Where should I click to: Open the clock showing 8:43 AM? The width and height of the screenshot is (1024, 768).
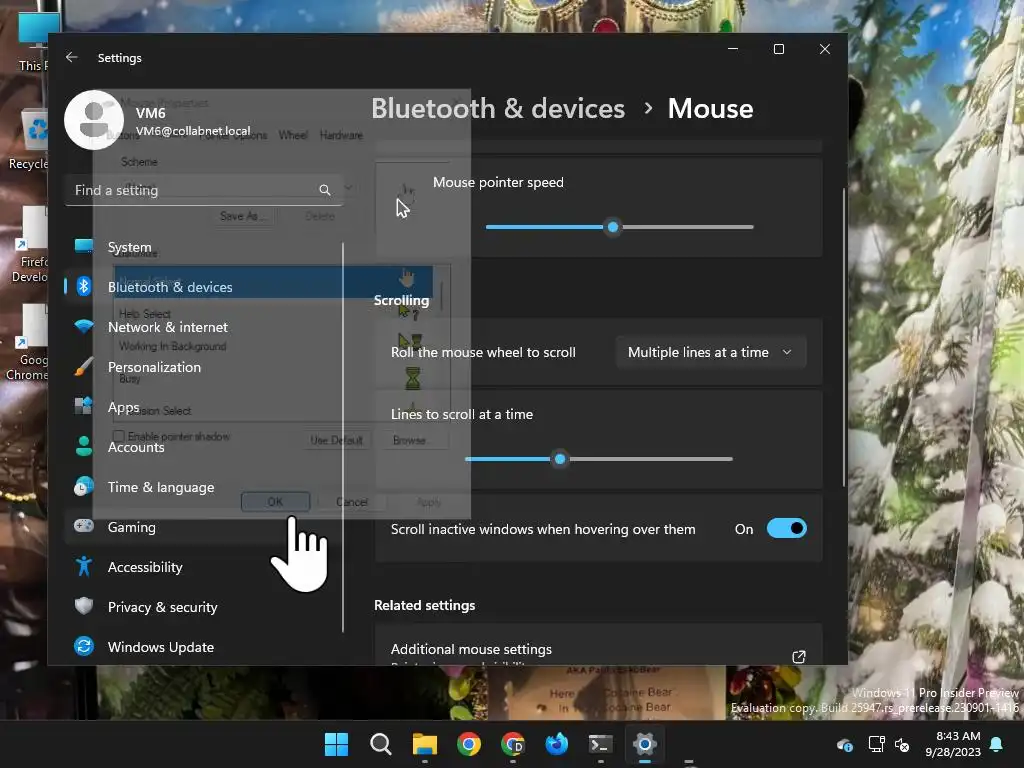coord(953,744)
